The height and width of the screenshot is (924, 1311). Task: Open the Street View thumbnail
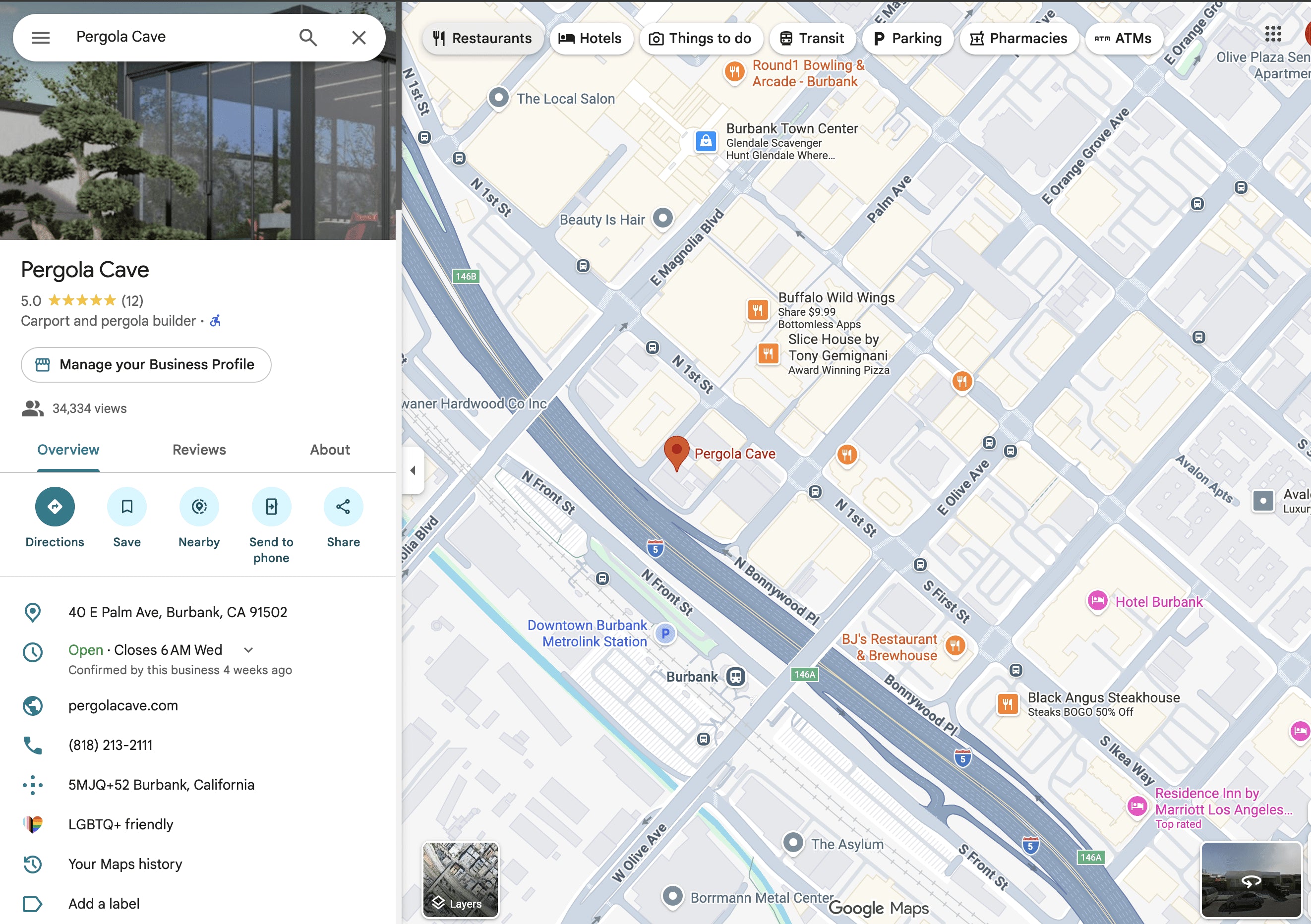pos(1251,879)
